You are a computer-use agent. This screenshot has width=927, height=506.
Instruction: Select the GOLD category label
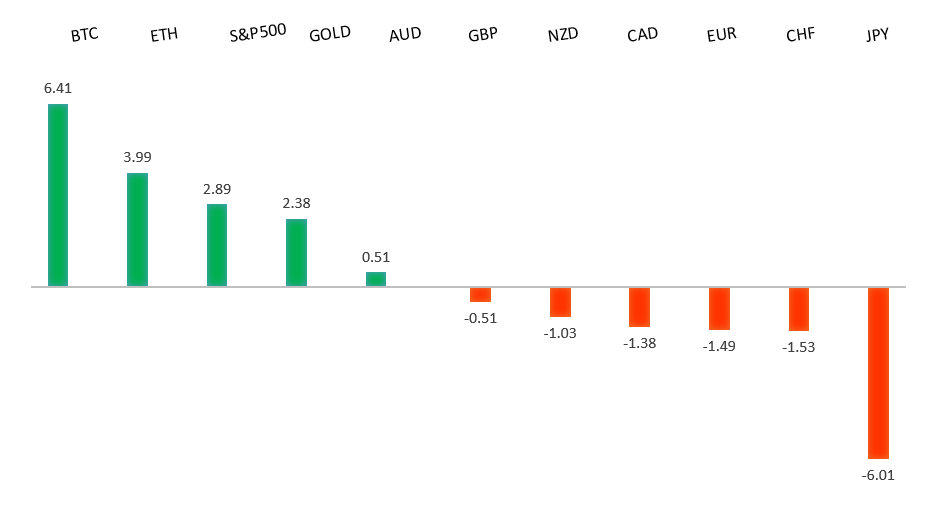point(330,33)
